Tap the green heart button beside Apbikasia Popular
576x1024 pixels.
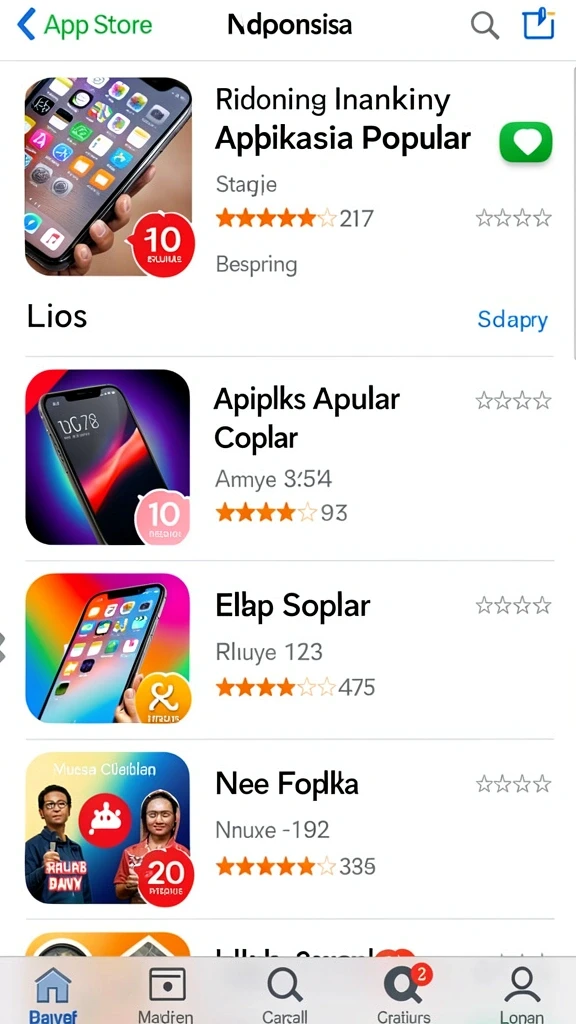[526, 142]
